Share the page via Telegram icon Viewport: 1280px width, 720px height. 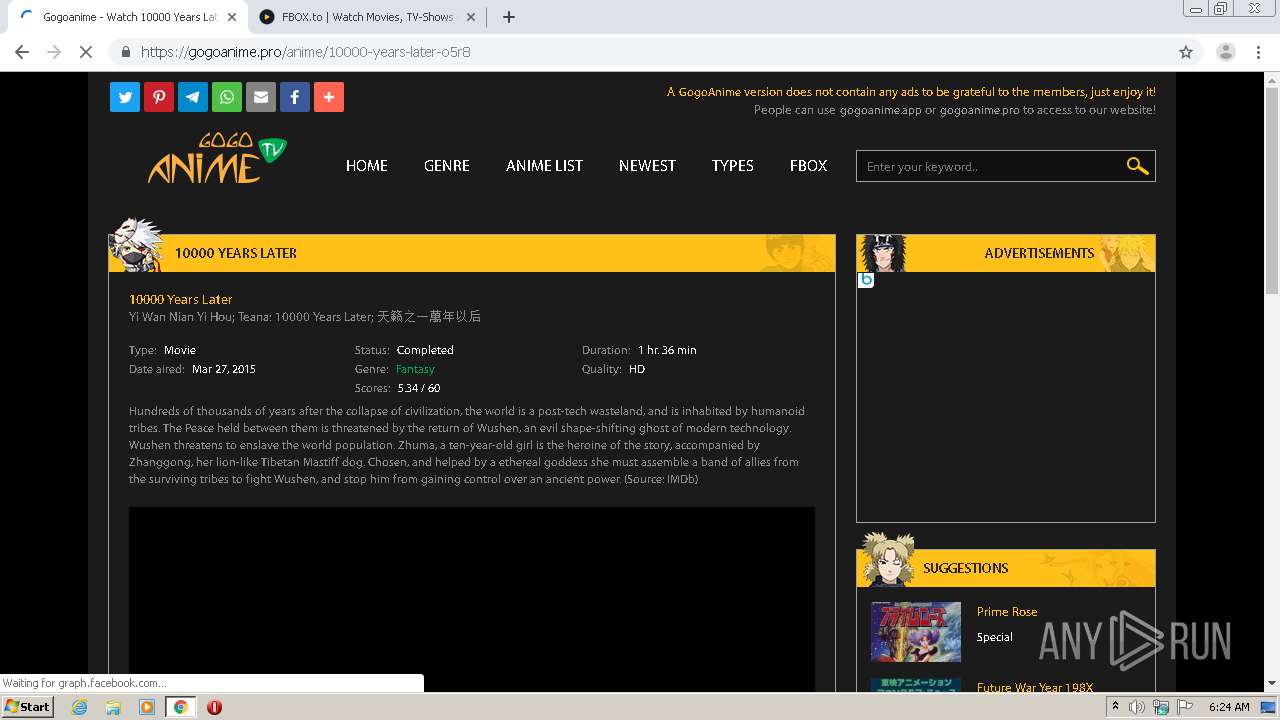tap(193, 97)
